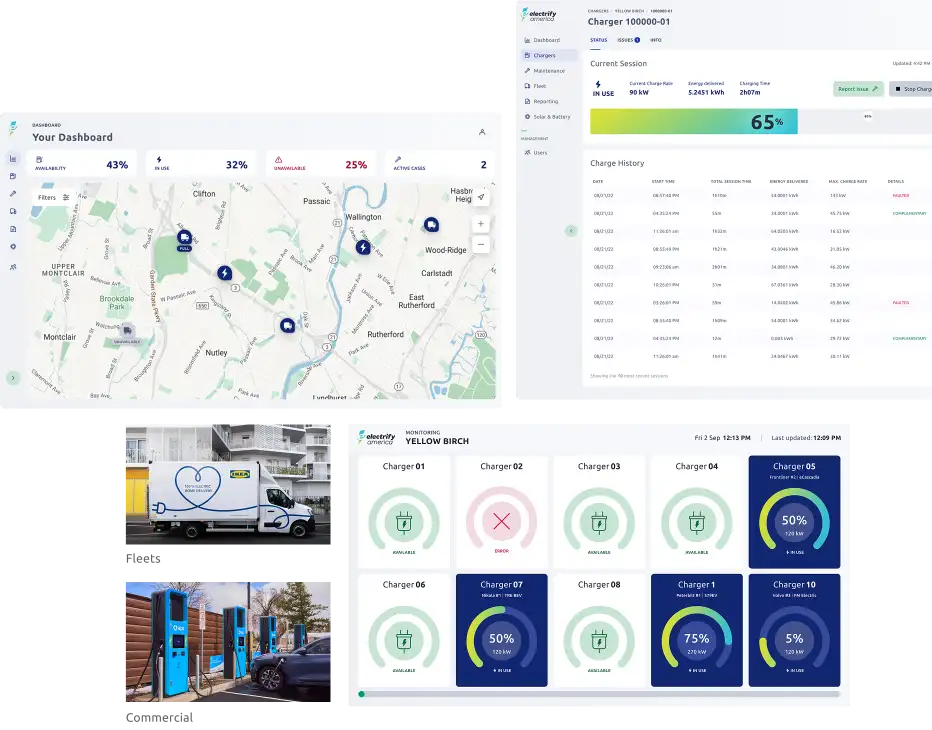Open Users under Management in sidebar
Image resolution: width=932 pixels, height=730 pixels.
click(550, 153)
